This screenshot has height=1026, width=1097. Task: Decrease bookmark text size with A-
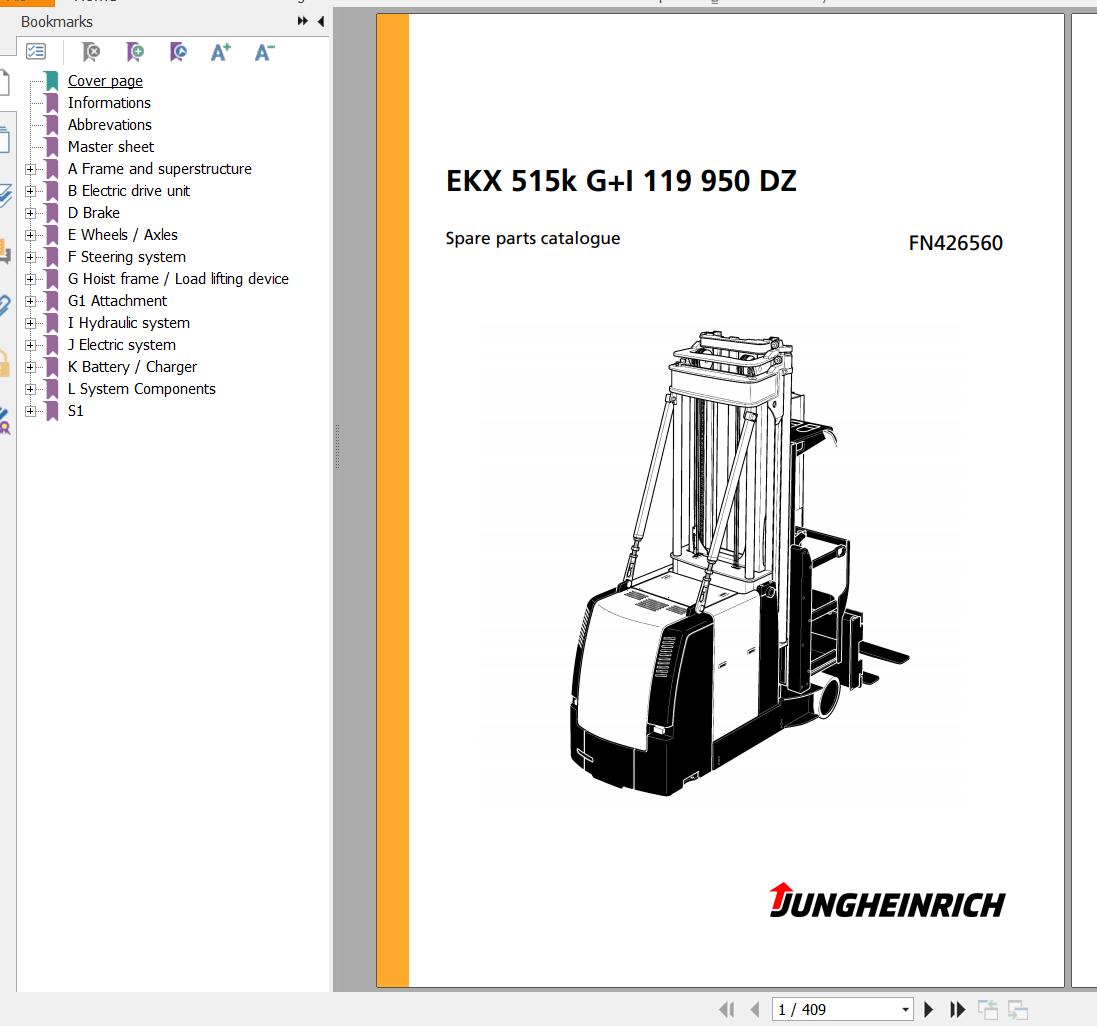click(x=264, y=52)
